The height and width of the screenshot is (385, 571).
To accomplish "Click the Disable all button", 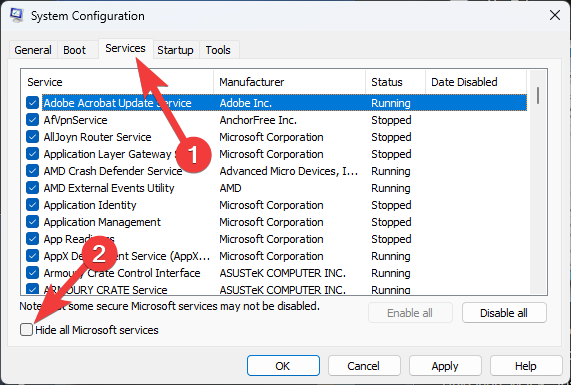I will pyautogui.click(x=504, y=313).
